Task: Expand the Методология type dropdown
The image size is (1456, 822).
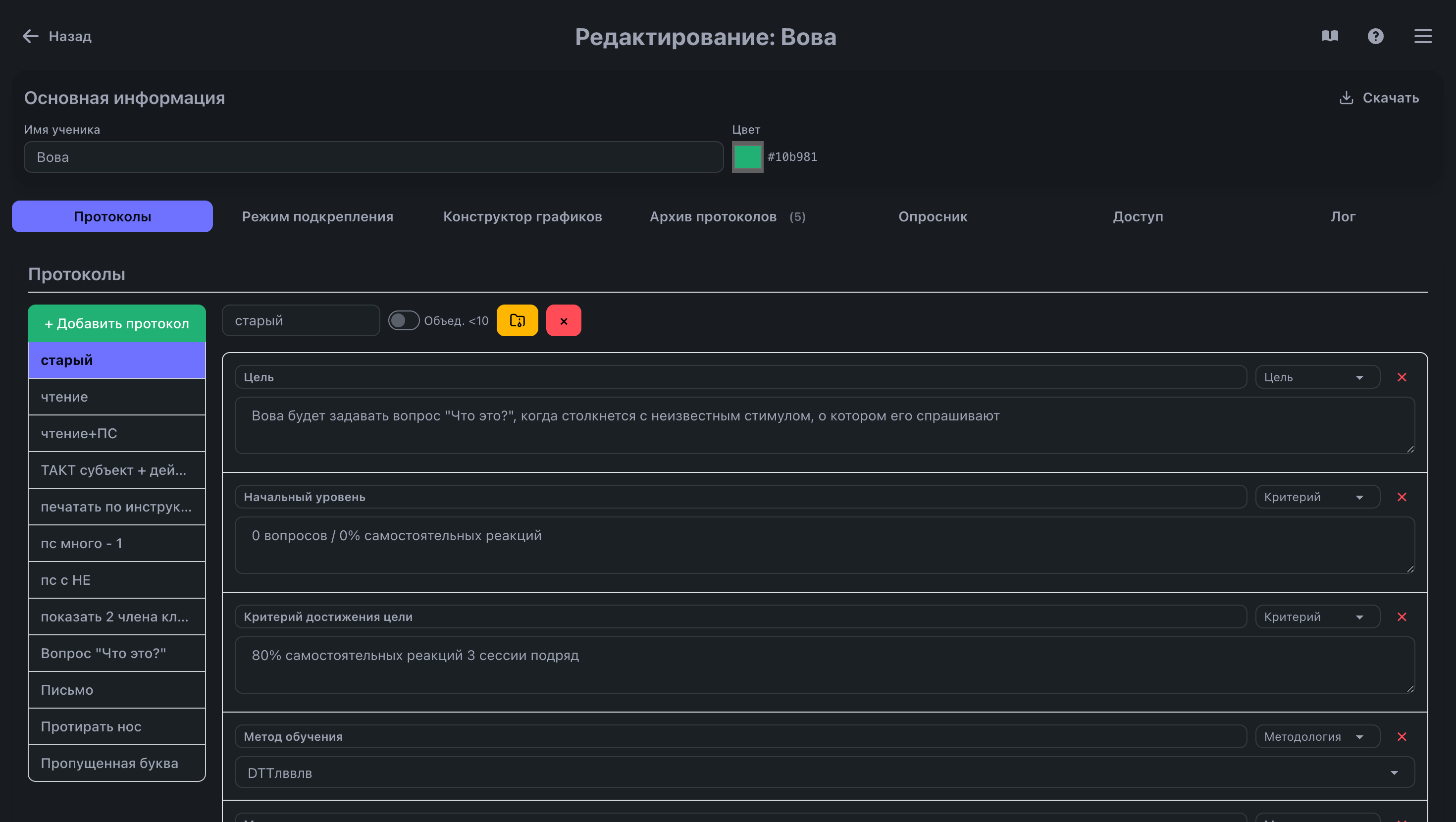Action: click(x=1317, y=737)
